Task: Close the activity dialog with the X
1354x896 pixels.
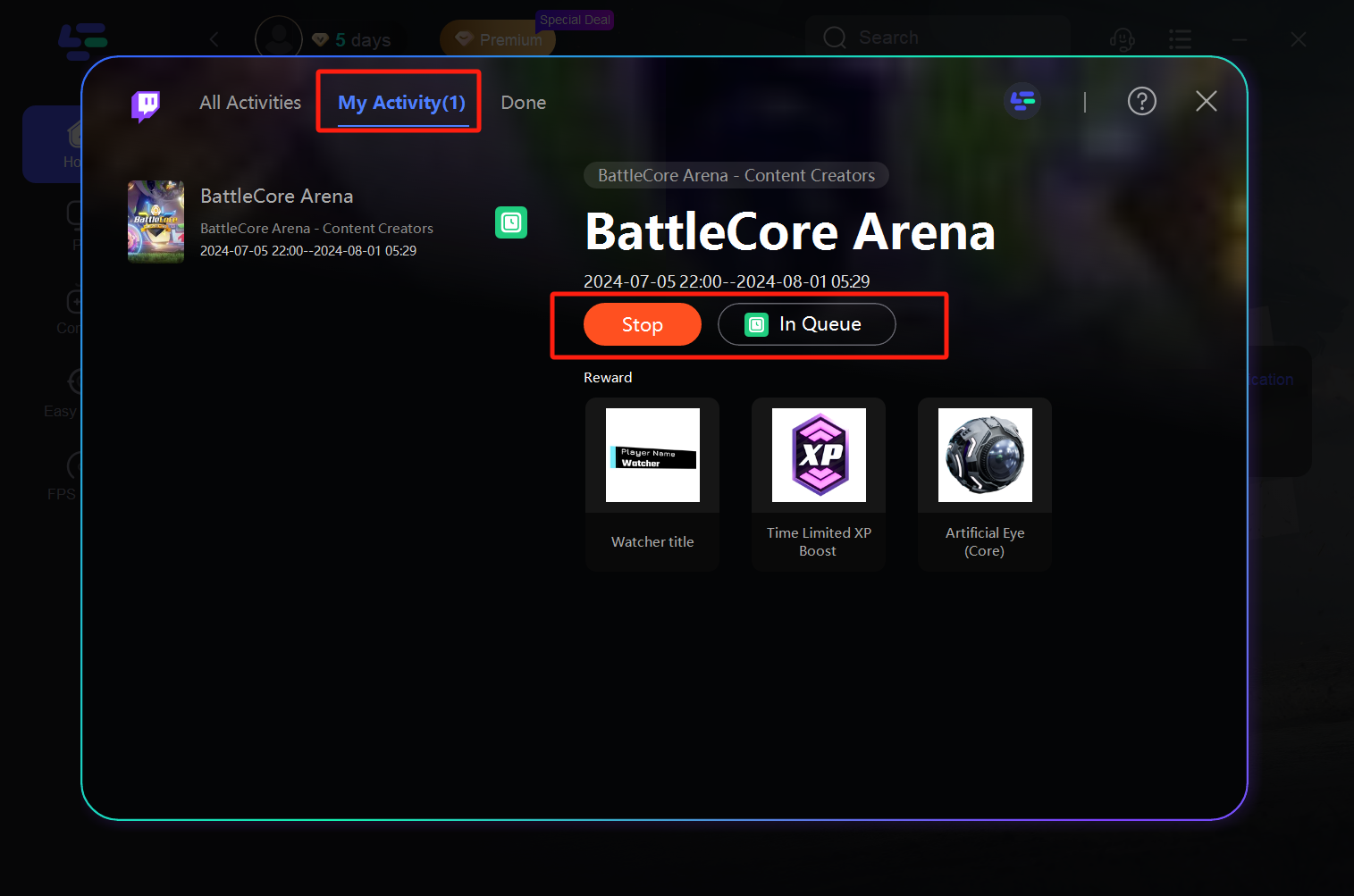Action: coord(1207,101)
